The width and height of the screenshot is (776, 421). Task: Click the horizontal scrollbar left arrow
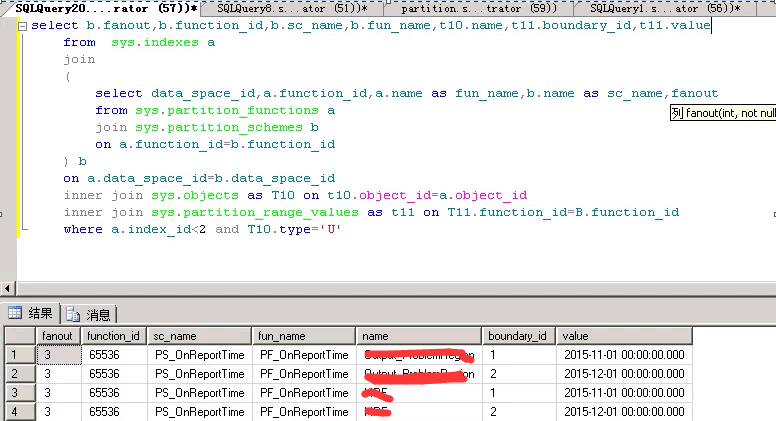coord(7,288)
